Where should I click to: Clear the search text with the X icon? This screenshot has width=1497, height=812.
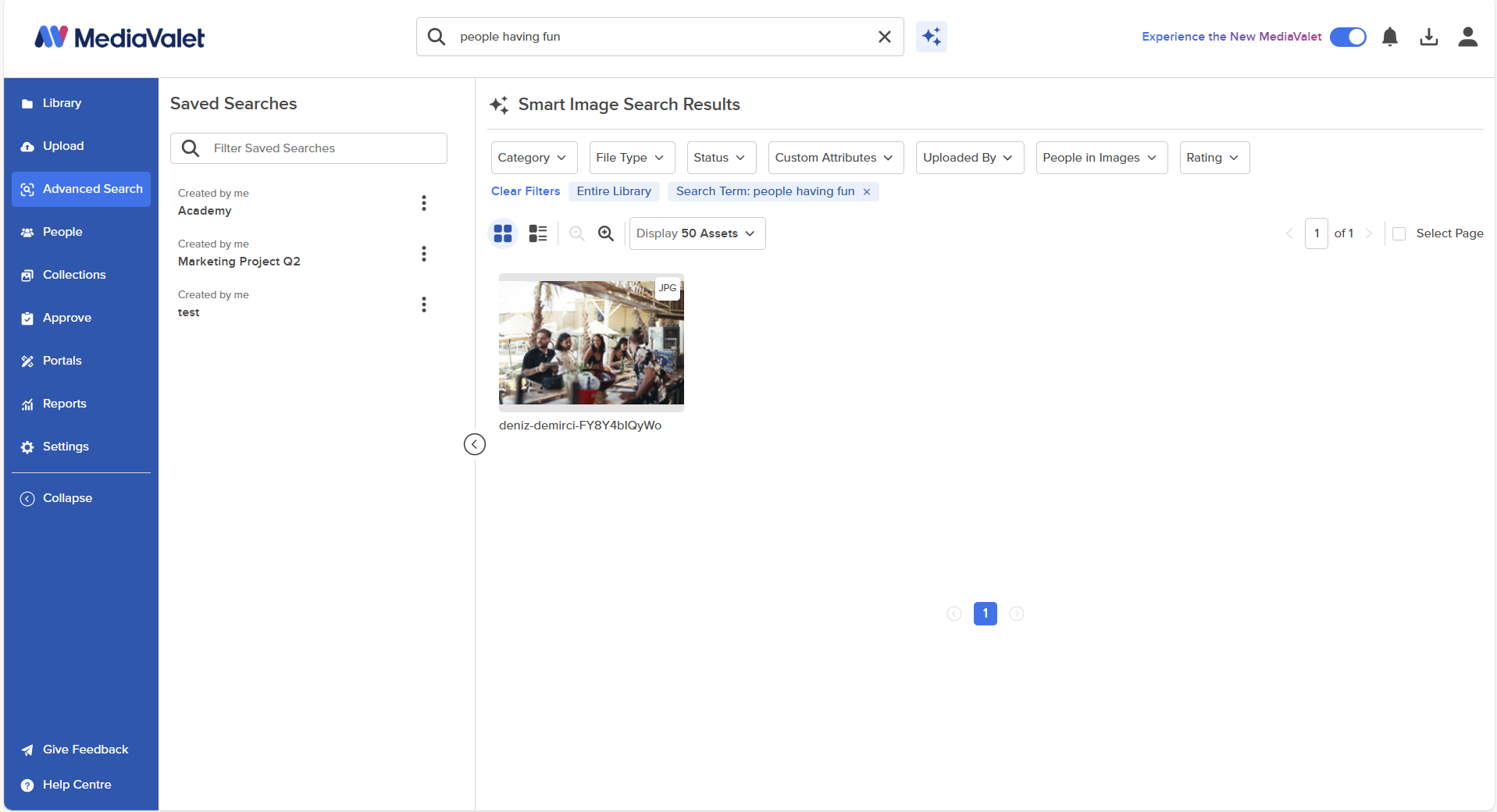(x=885, y=37)
